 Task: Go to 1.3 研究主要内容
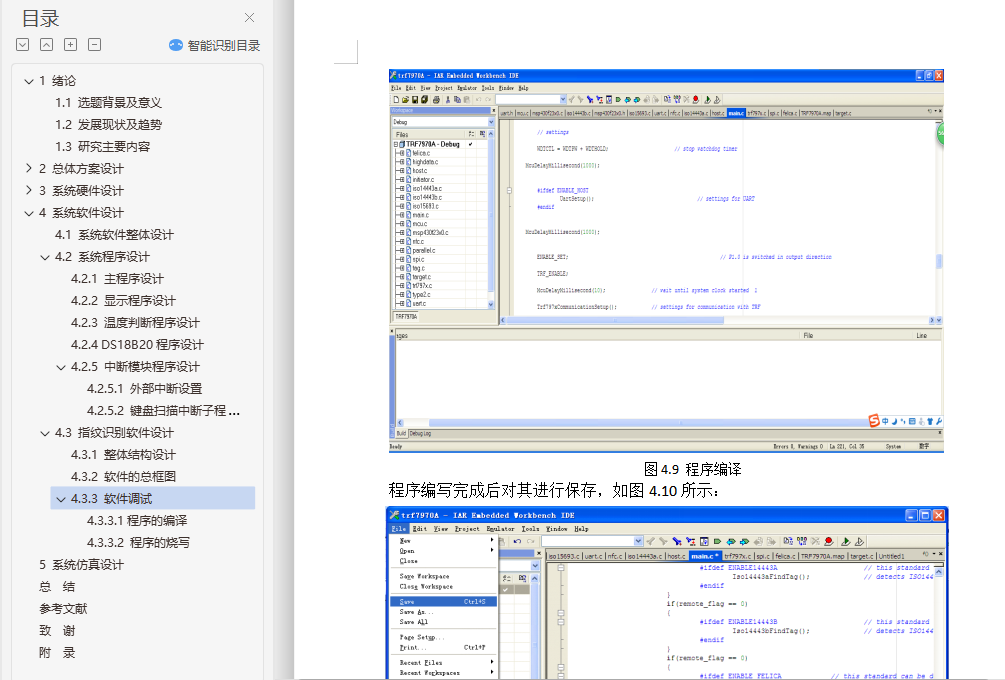click(103, 147)
